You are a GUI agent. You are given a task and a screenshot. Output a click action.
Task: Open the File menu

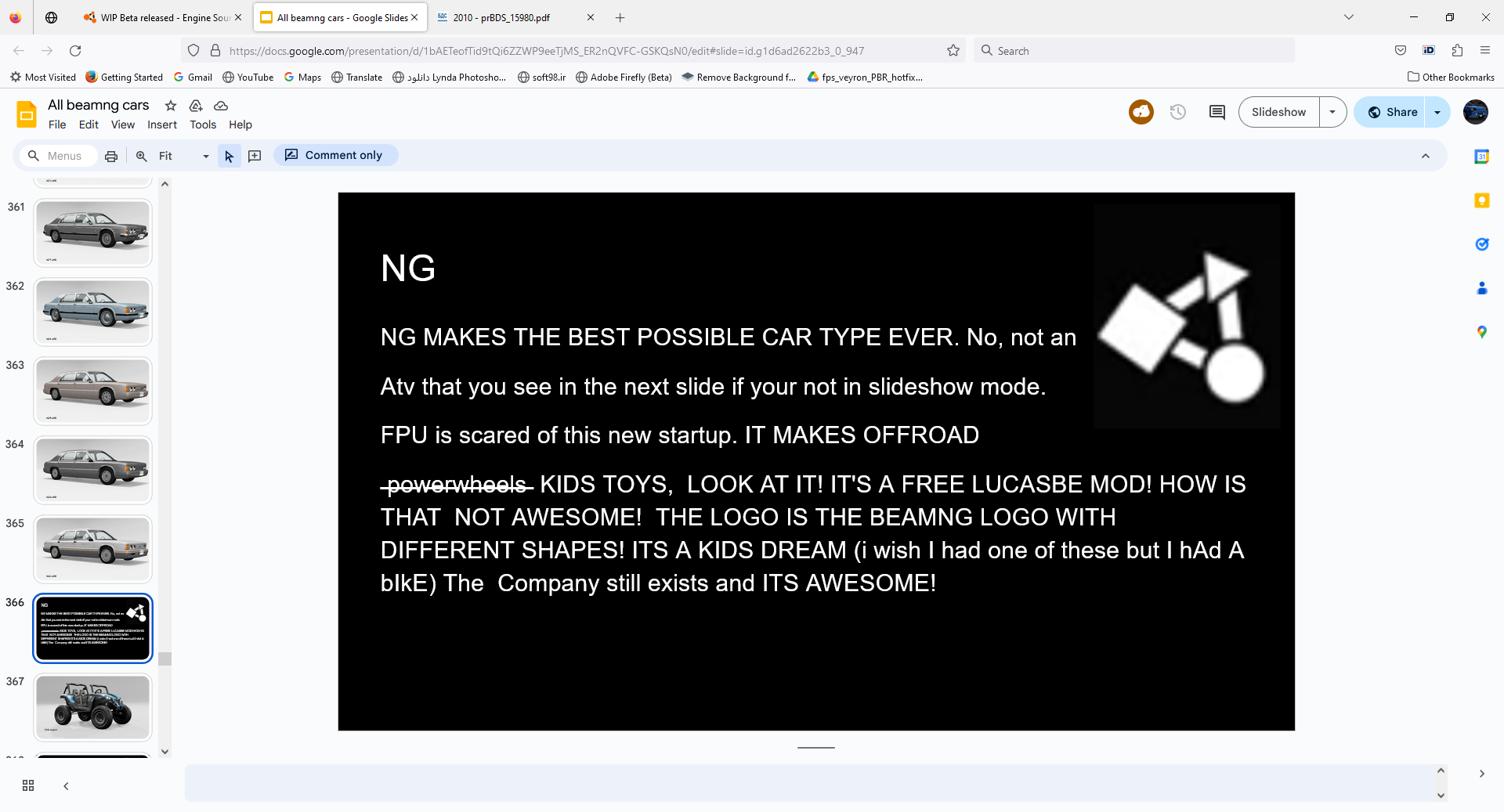(x=57, y=125)
